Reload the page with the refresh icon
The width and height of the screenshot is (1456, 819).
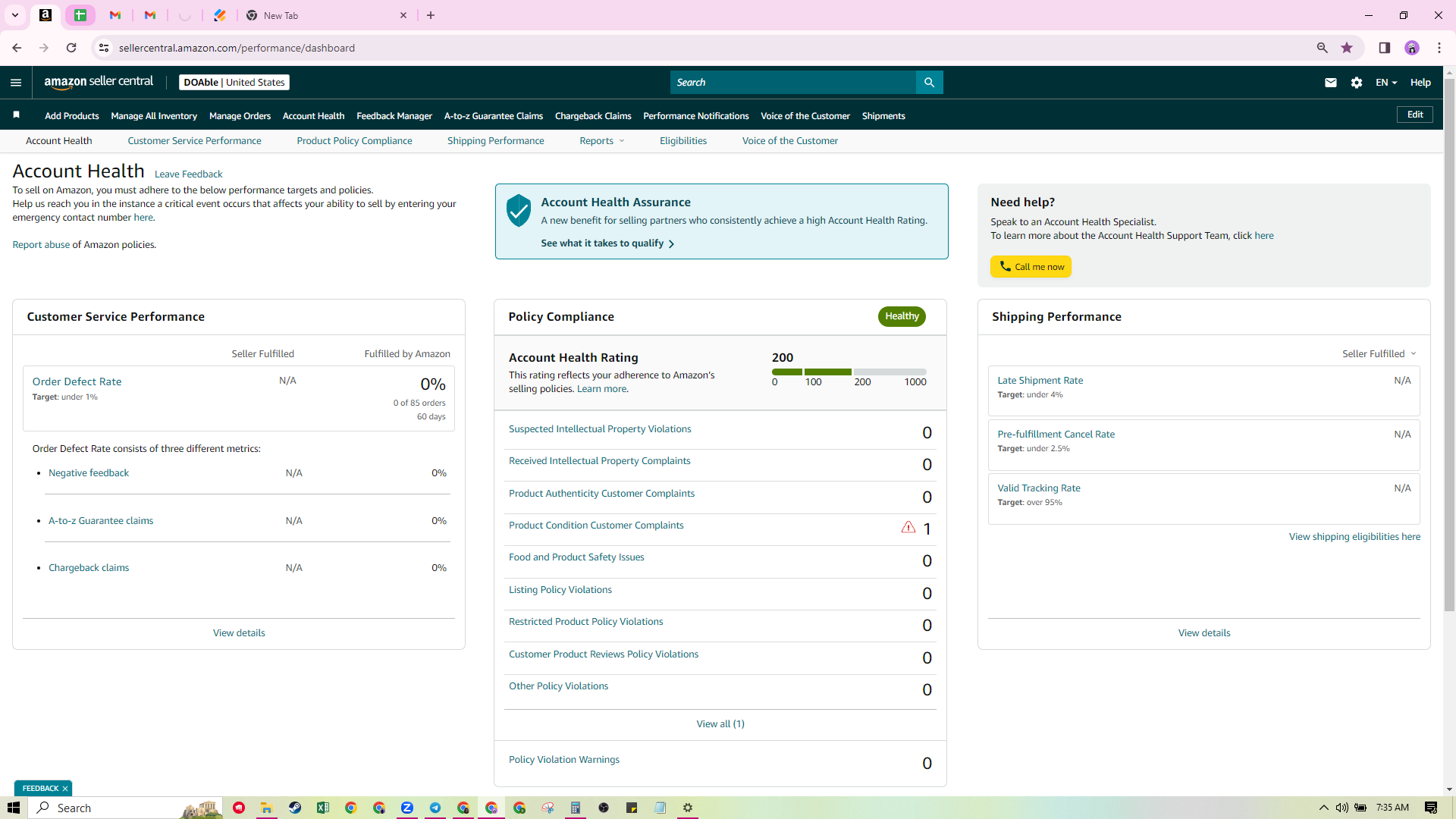tap(71, 48)
